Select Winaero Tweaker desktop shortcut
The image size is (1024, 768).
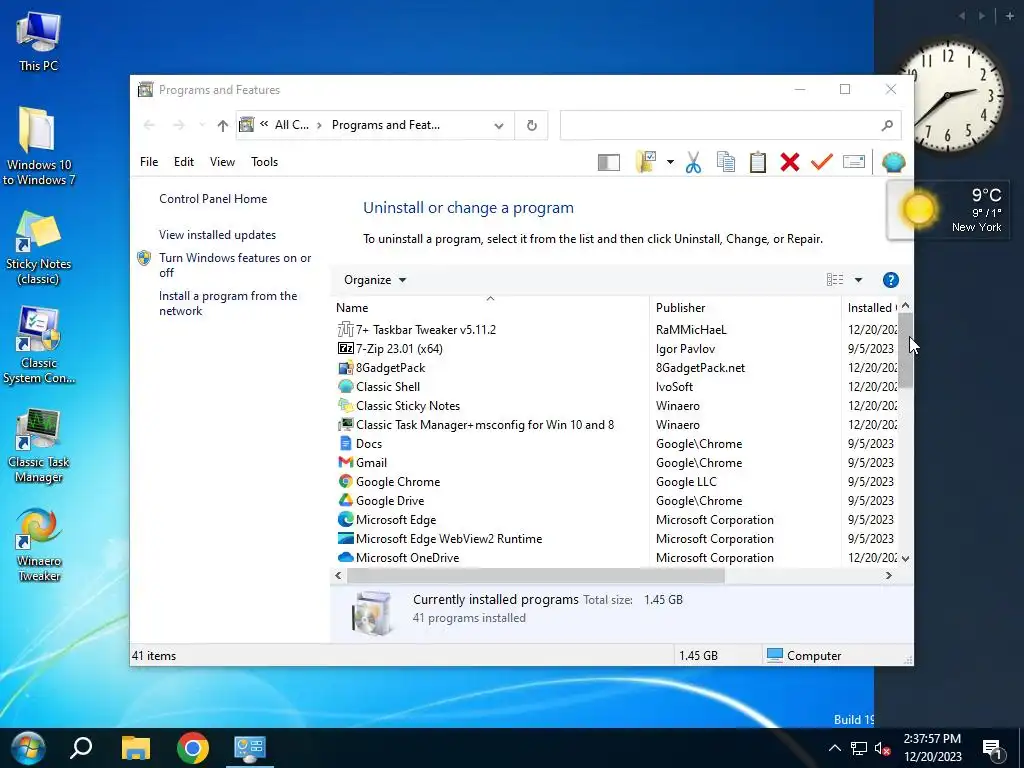pos(39,545)
